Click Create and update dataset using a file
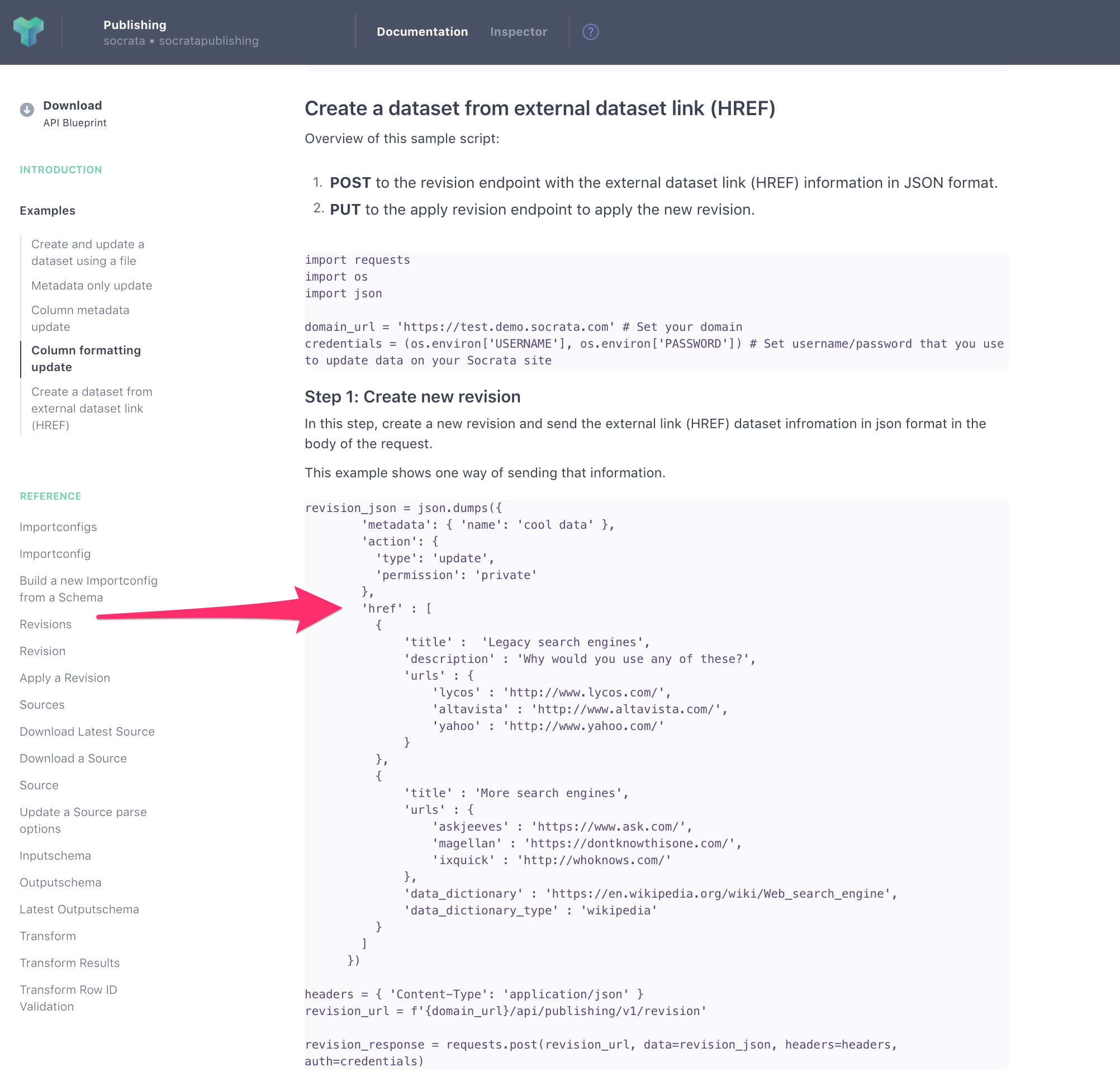1120x1081 pixels. click(89, 251)
